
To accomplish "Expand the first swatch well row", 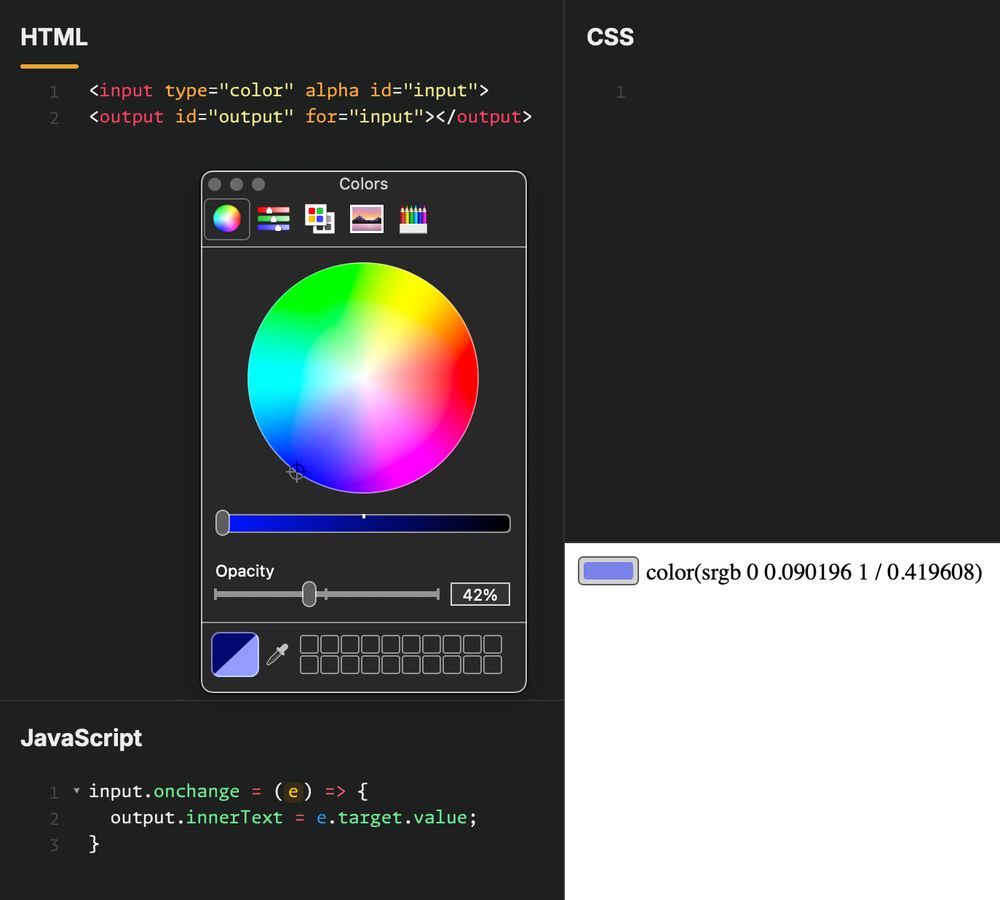I will 400,644.
